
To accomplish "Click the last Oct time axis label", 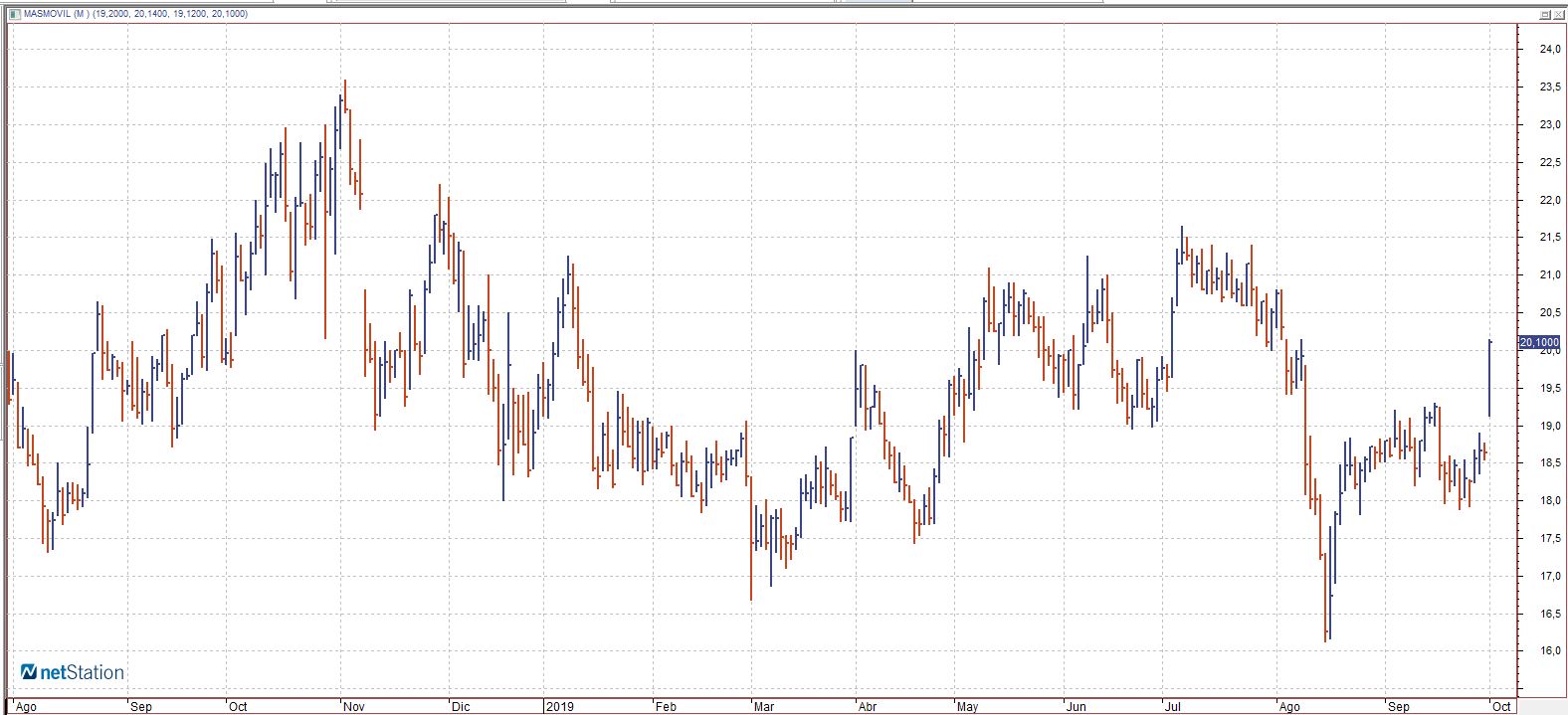I will [x=1501, y=707].
